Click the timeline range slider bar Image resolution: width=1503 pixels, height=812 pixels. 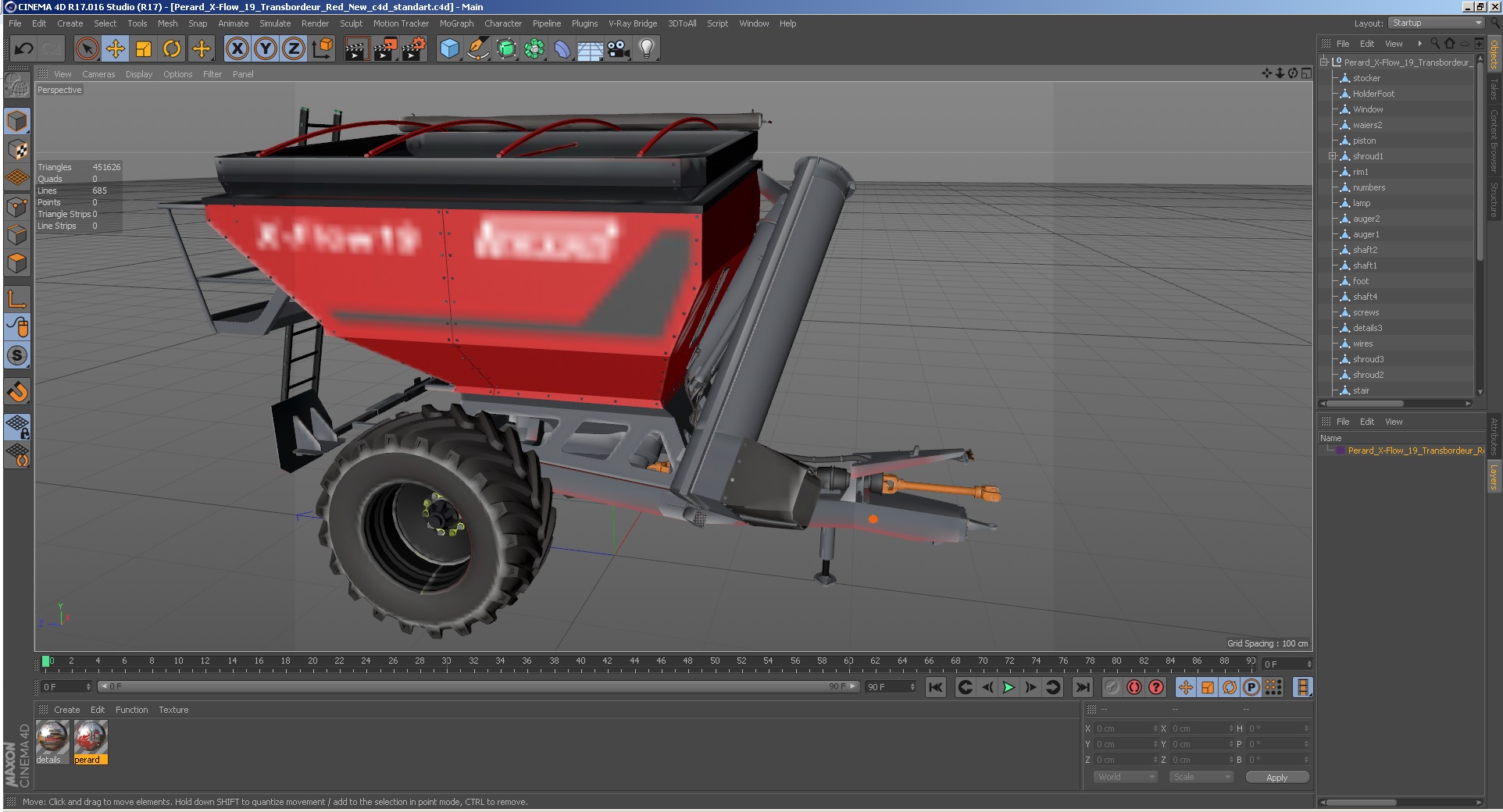tap(478, 687)
